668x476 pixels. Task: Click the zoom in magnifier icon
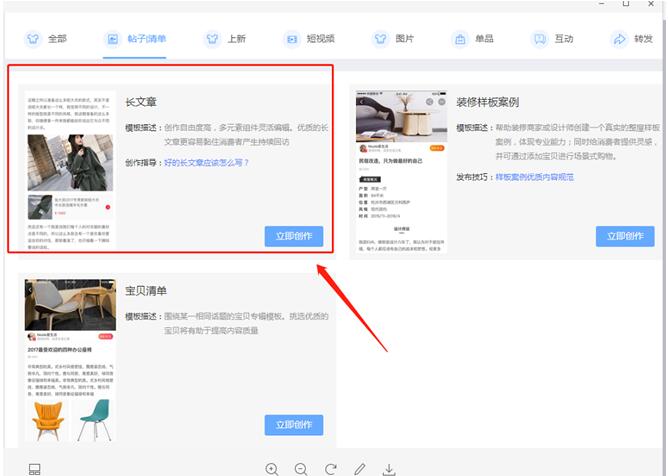click(x=272, y=468)
